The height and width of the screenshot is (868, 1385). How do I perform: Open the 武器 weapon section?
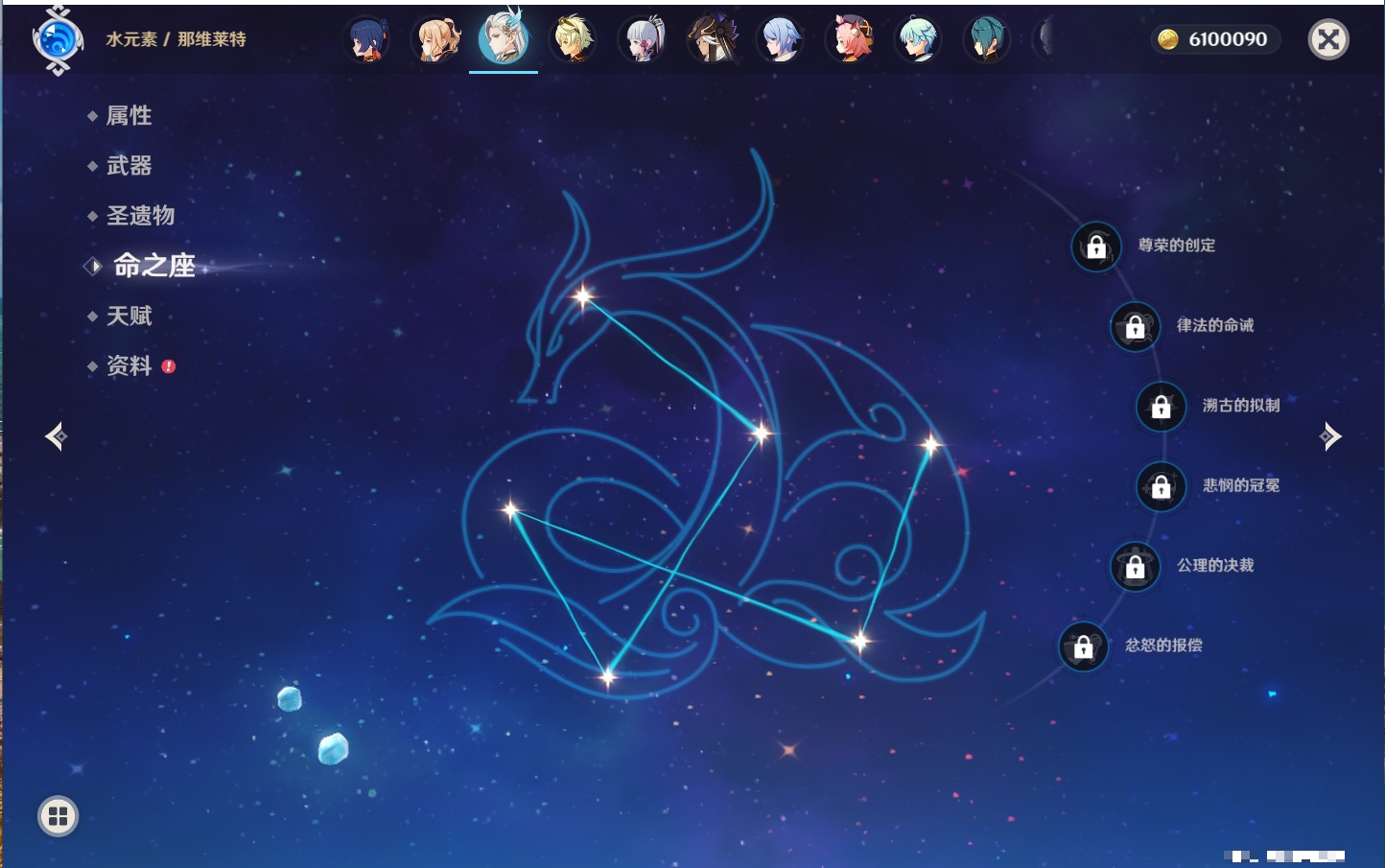tap(129, 166)
